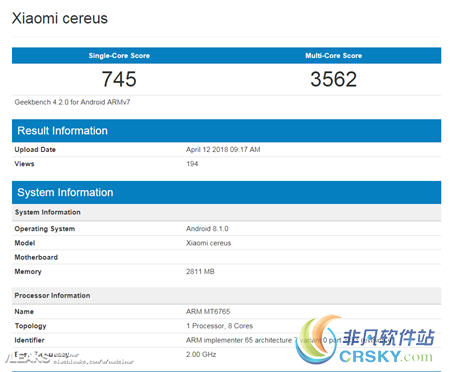Select the gray System Information subheading row

(x=226, y=212)
